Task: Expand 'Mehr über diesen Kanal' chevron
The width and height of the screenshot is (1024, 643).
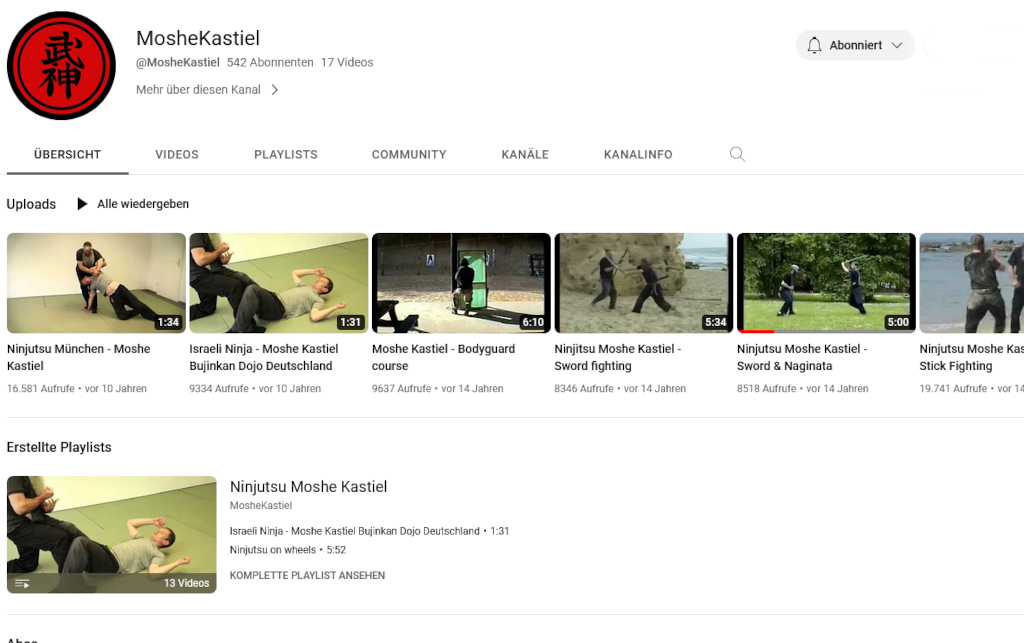Action: 275,89
